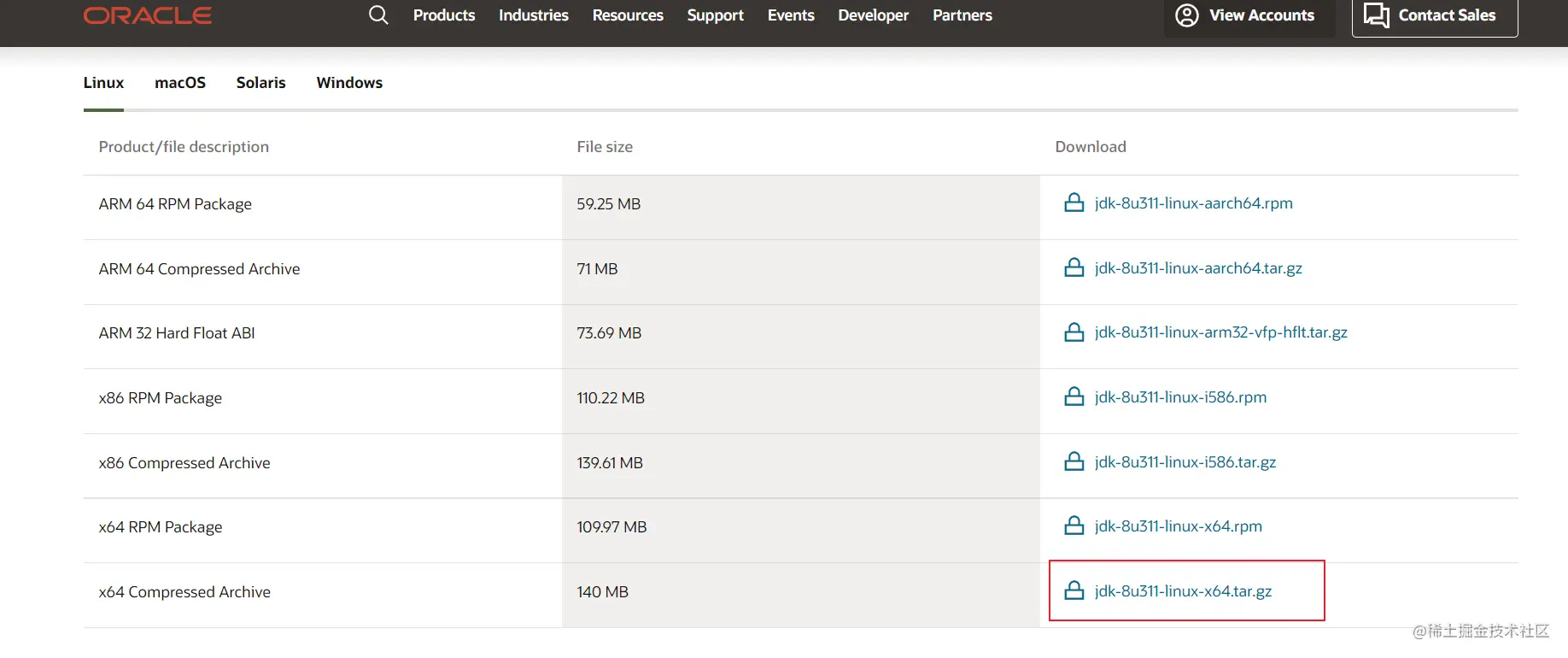Click the Contact Sales chat icon
The height and width of the screenshot is (658, 1568).
1376,15
